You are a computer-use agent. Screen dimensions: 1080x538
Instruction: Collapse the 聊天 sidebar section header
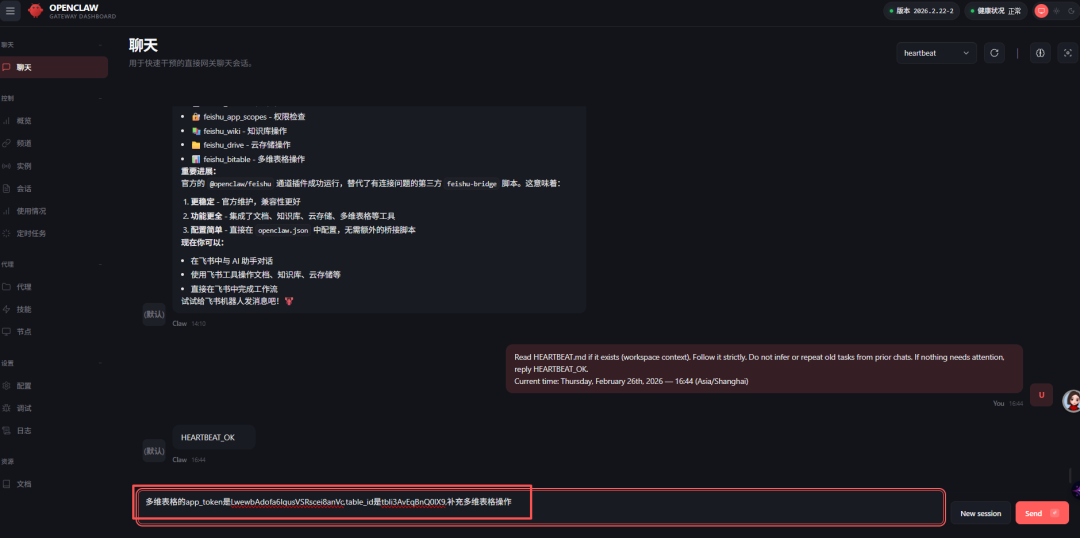[54, 45]
